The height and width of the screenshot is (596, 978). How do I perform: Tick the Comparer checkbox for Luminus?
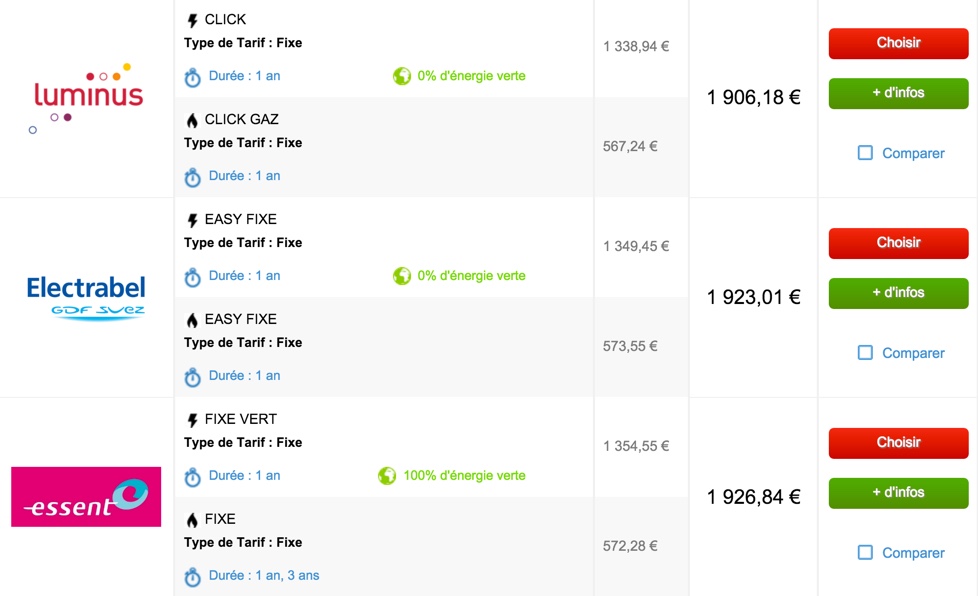pyautogui.click(x=866, y=153)
